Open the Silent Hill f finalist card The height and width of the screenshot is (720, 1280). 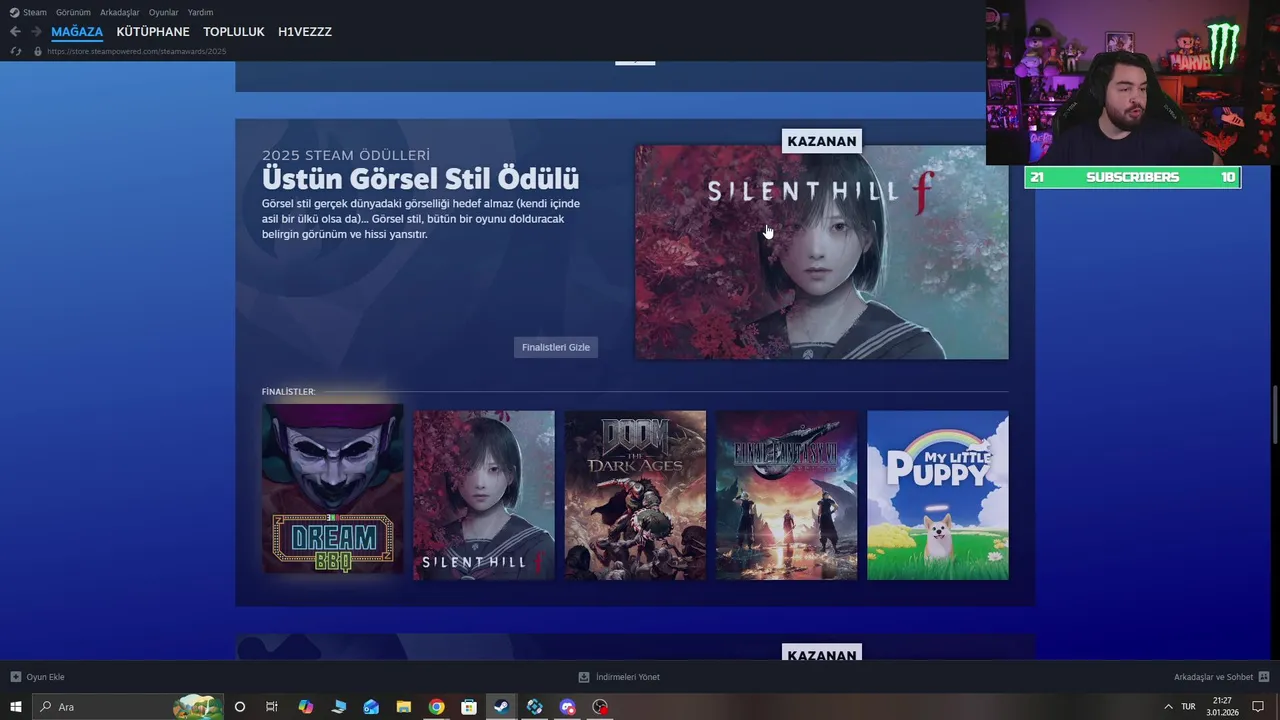pyautogui.click(x=484, y=495)
